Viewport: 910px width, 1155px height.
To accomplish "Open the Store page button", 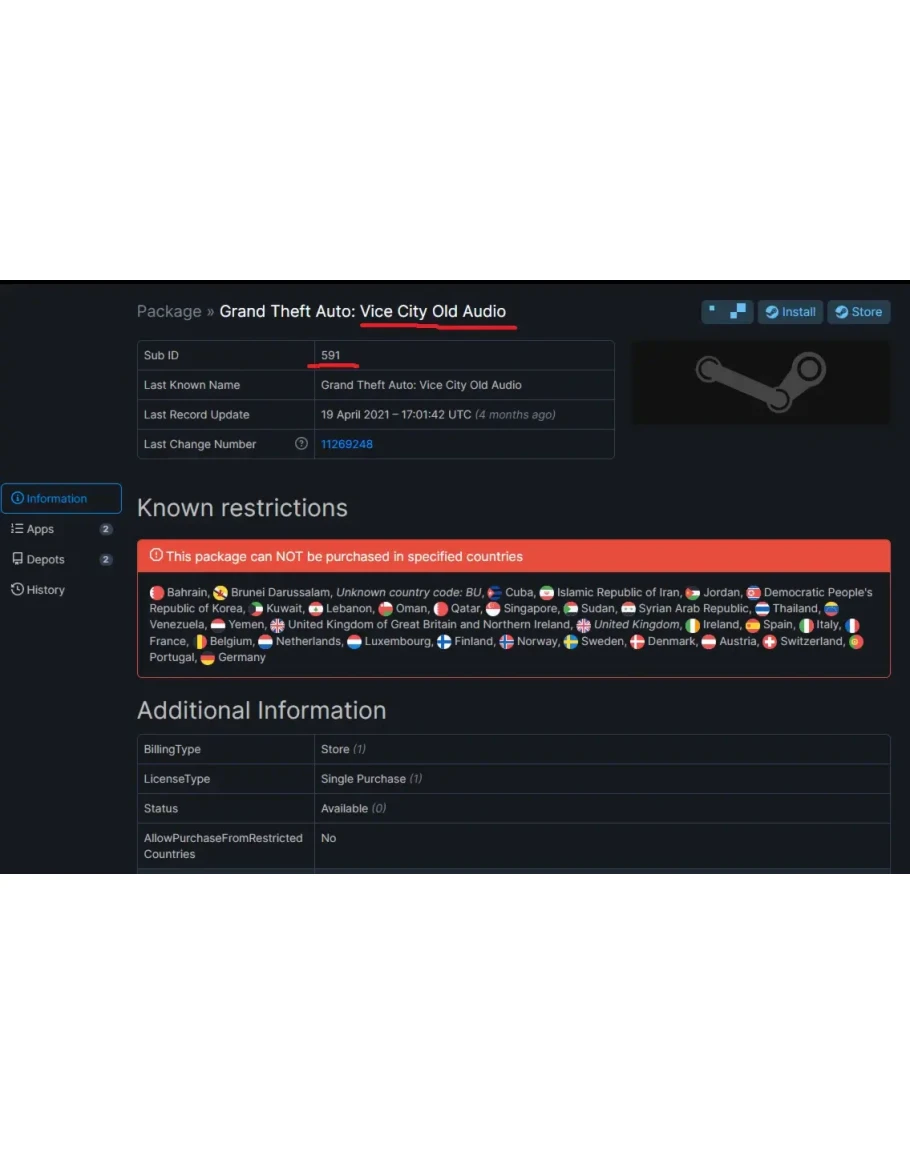I will 858,312.
